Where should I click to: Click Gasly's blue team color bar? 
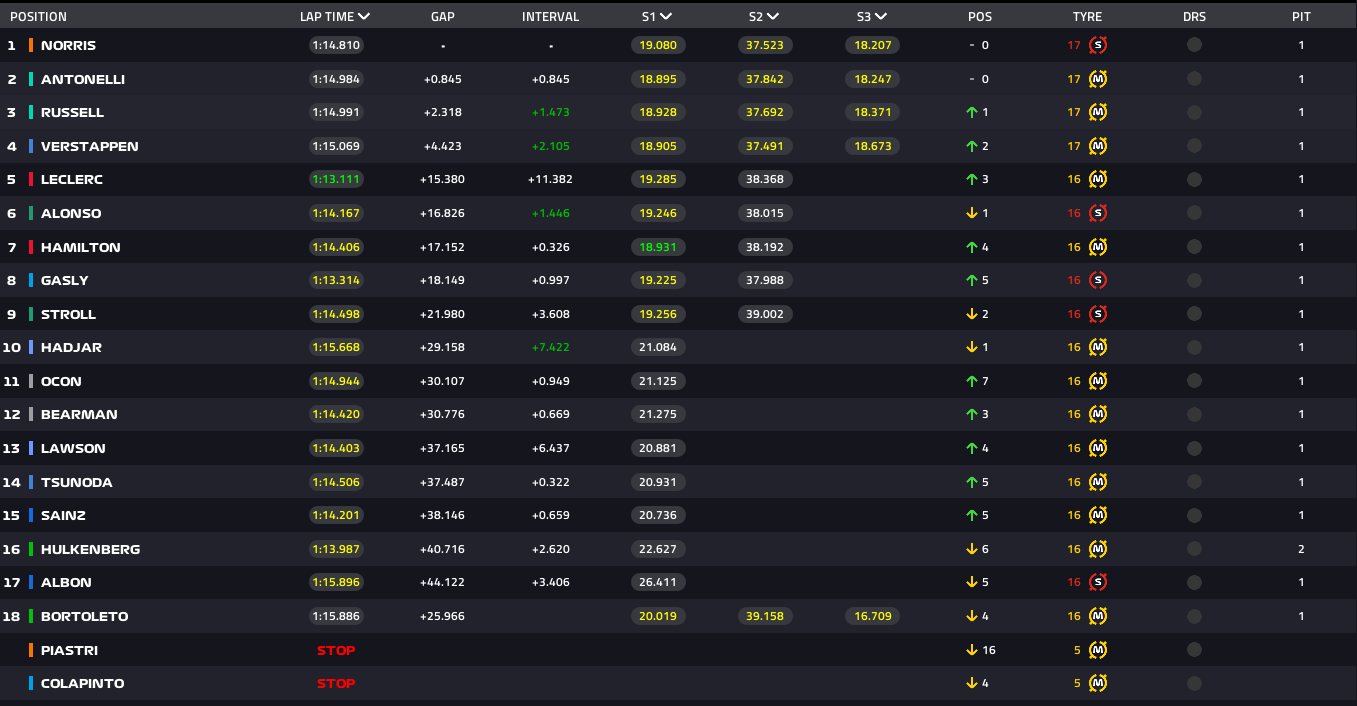coord(31,281)
